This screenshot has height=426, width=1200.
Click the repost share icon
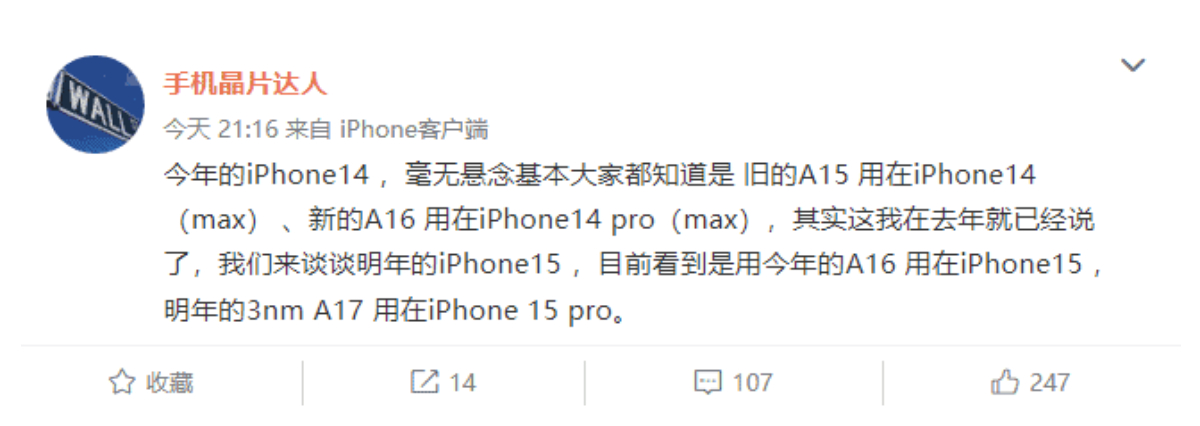424,382
